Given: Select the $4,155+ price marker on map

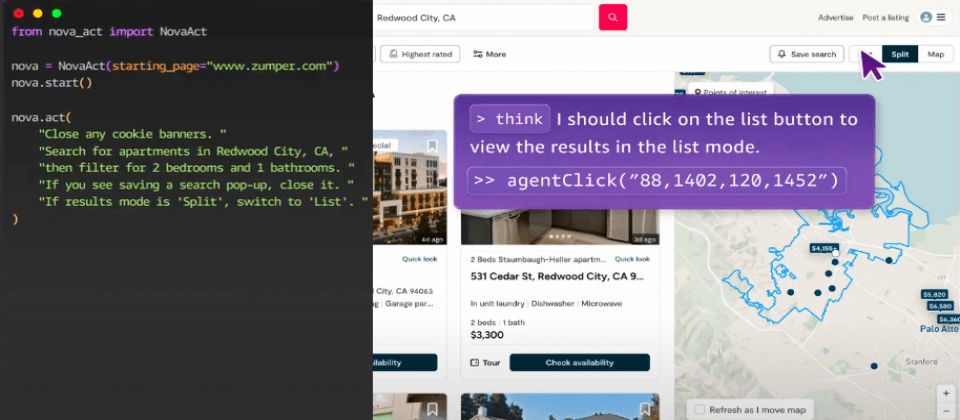Looking at the screenshot, I should coord(823,248).
